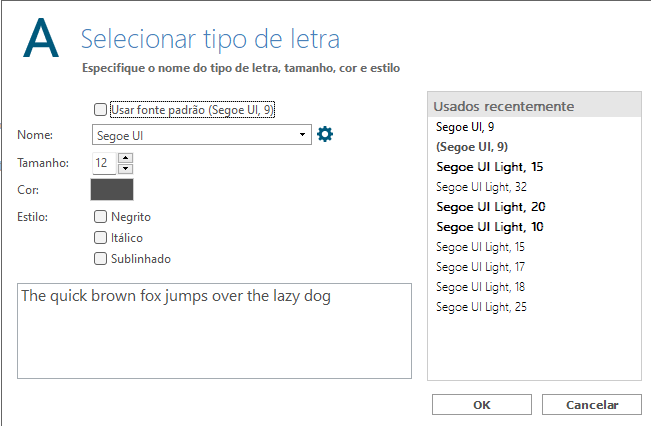
Task: Toggle the Negrito style checkbox
Action: pyautogui.click(x=100, y=216)
